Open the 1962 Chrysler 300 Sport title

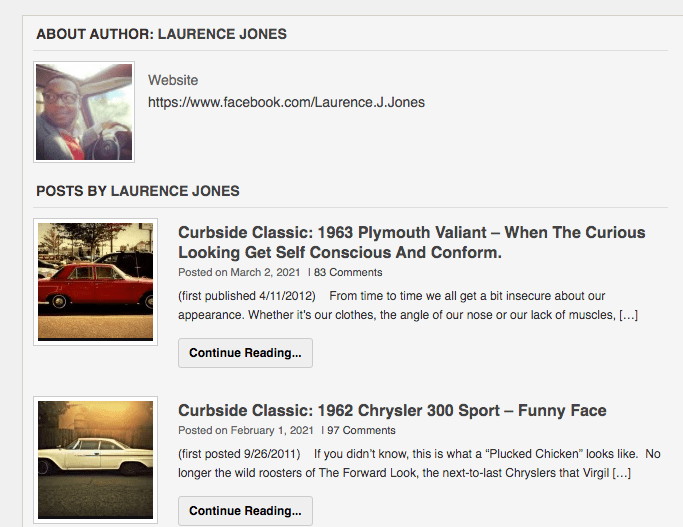coord(392,411)
